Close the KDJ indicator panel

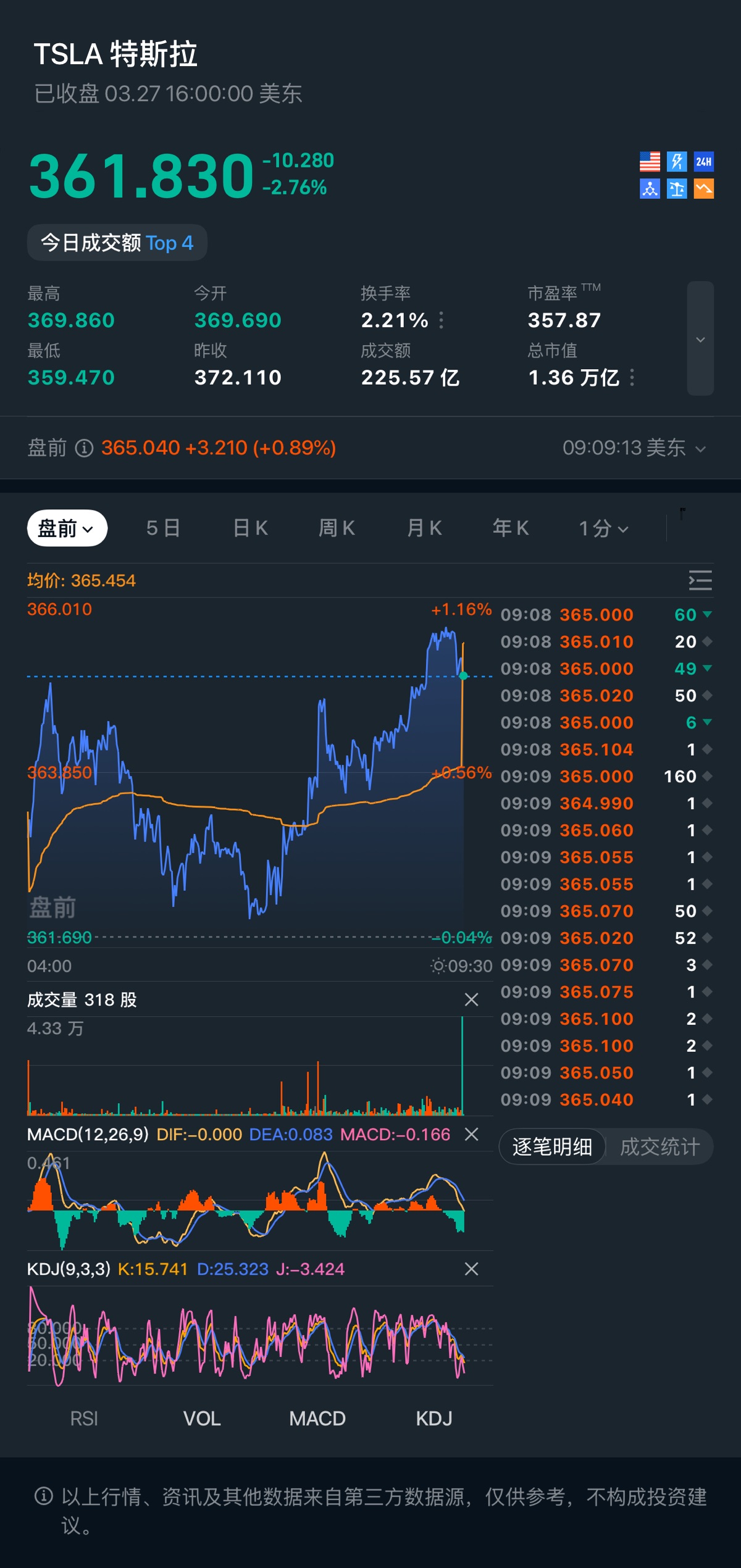[x=471, y=1269]
